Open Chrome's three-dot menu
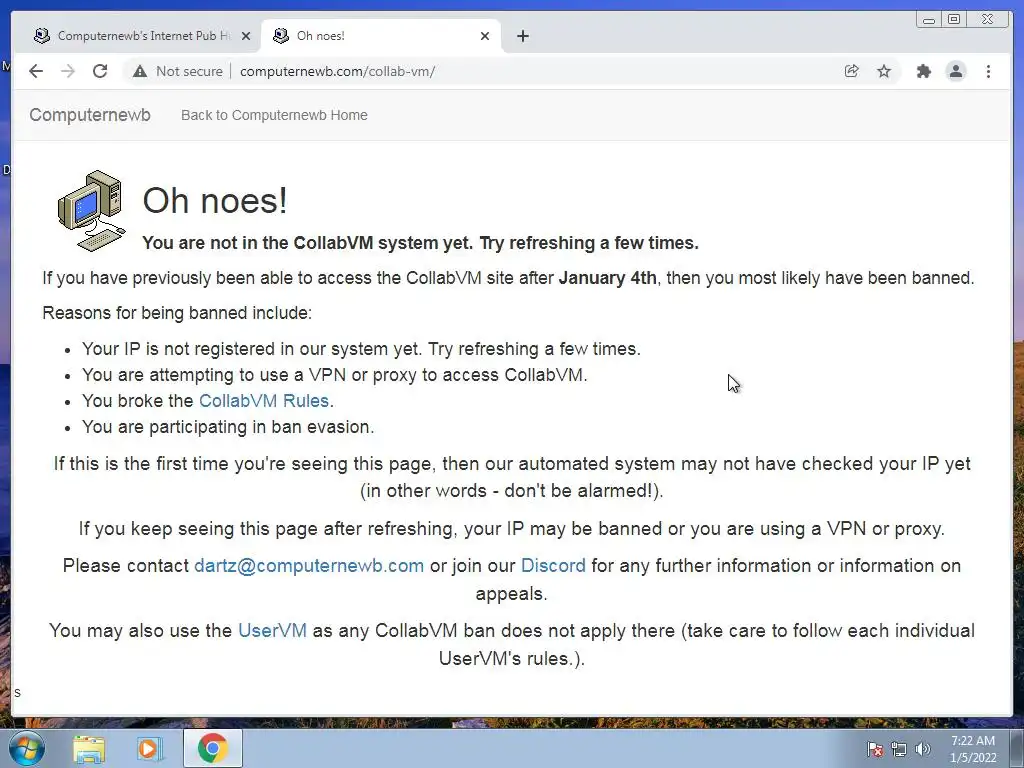This screenshot has height=768, width=1024. point(988,71)
